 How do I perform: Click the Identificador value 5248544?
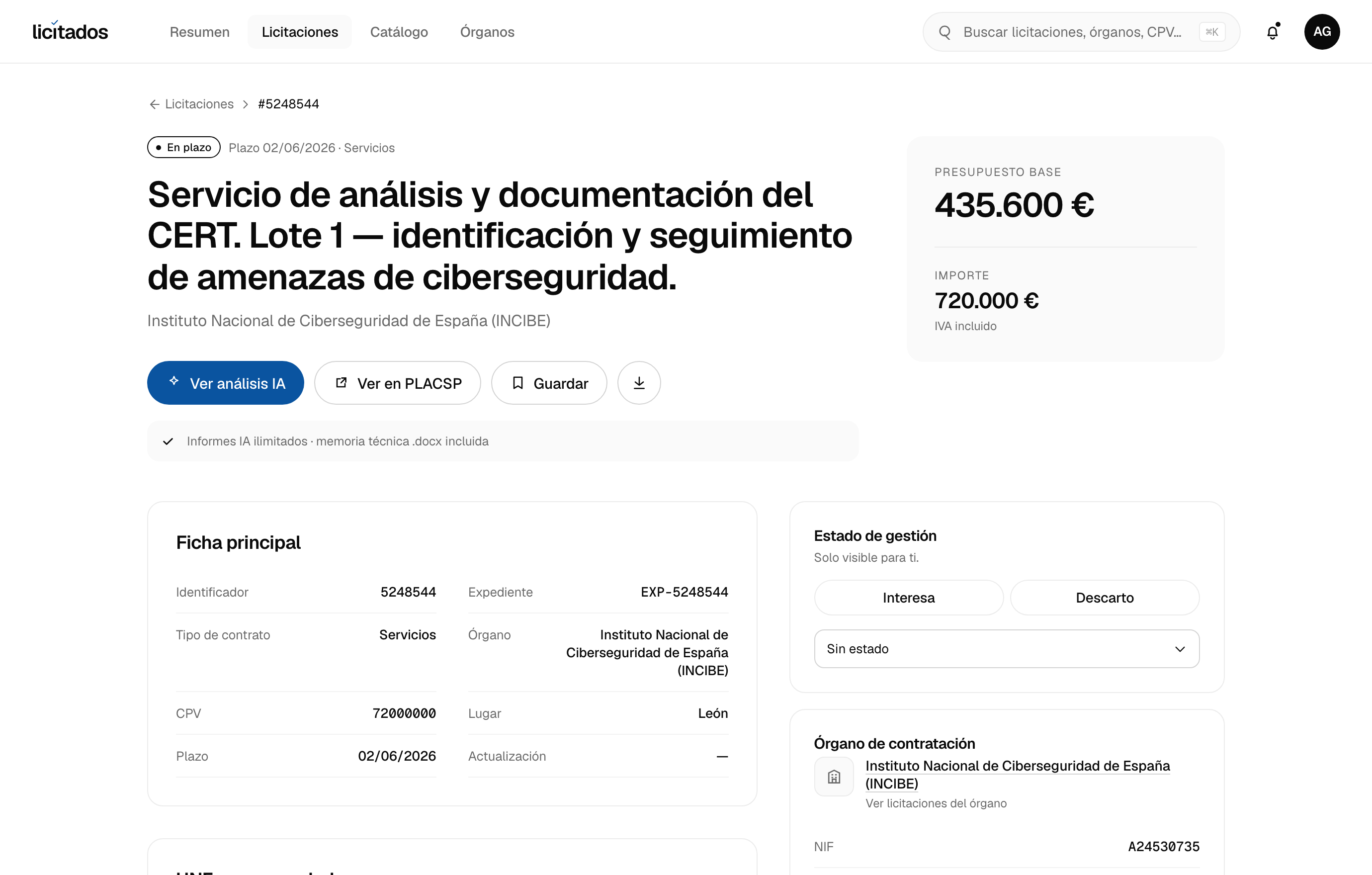pos(408,593)
